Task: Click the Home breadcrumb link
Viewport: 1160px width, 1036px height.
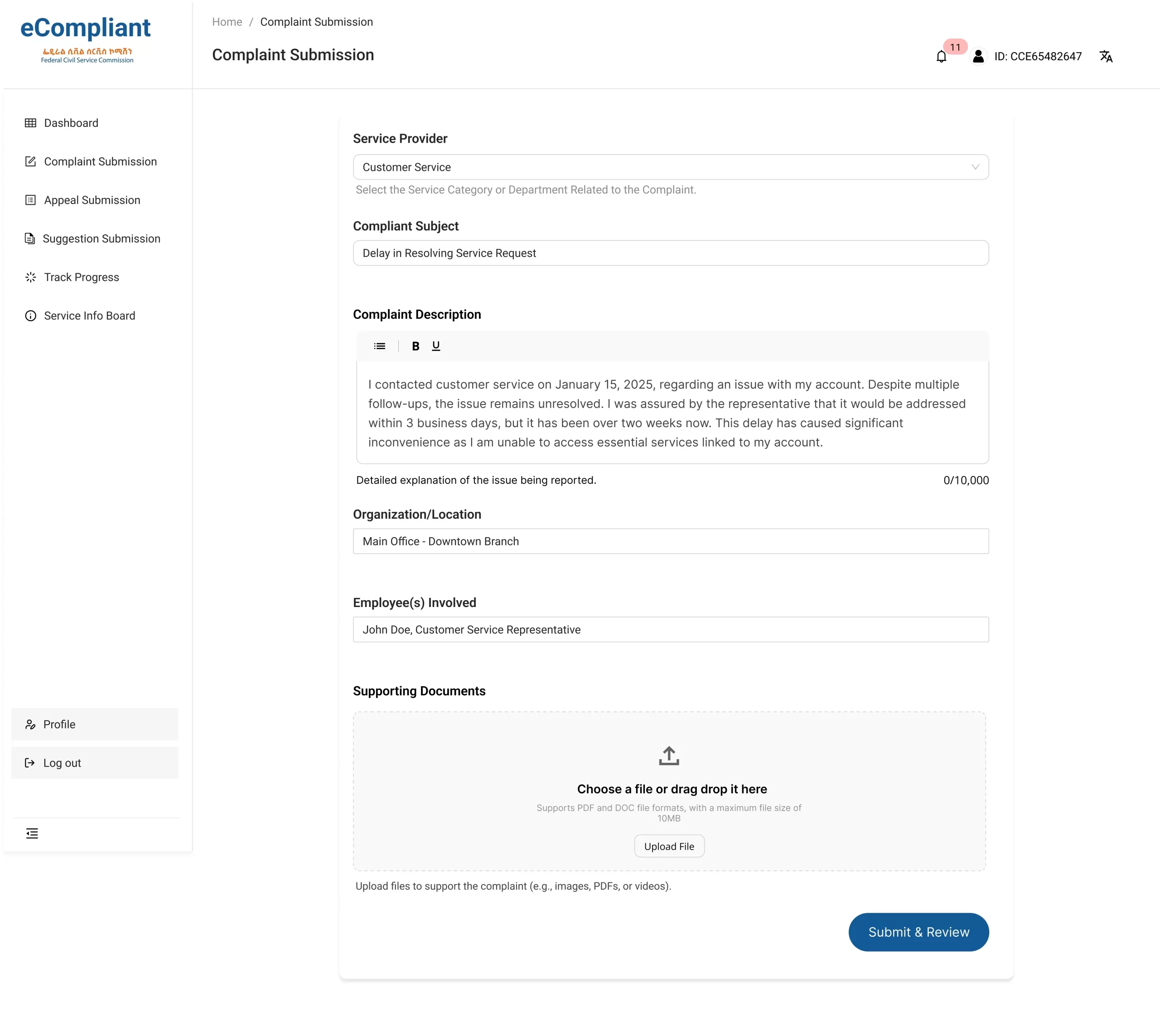Action: [227, 22]
